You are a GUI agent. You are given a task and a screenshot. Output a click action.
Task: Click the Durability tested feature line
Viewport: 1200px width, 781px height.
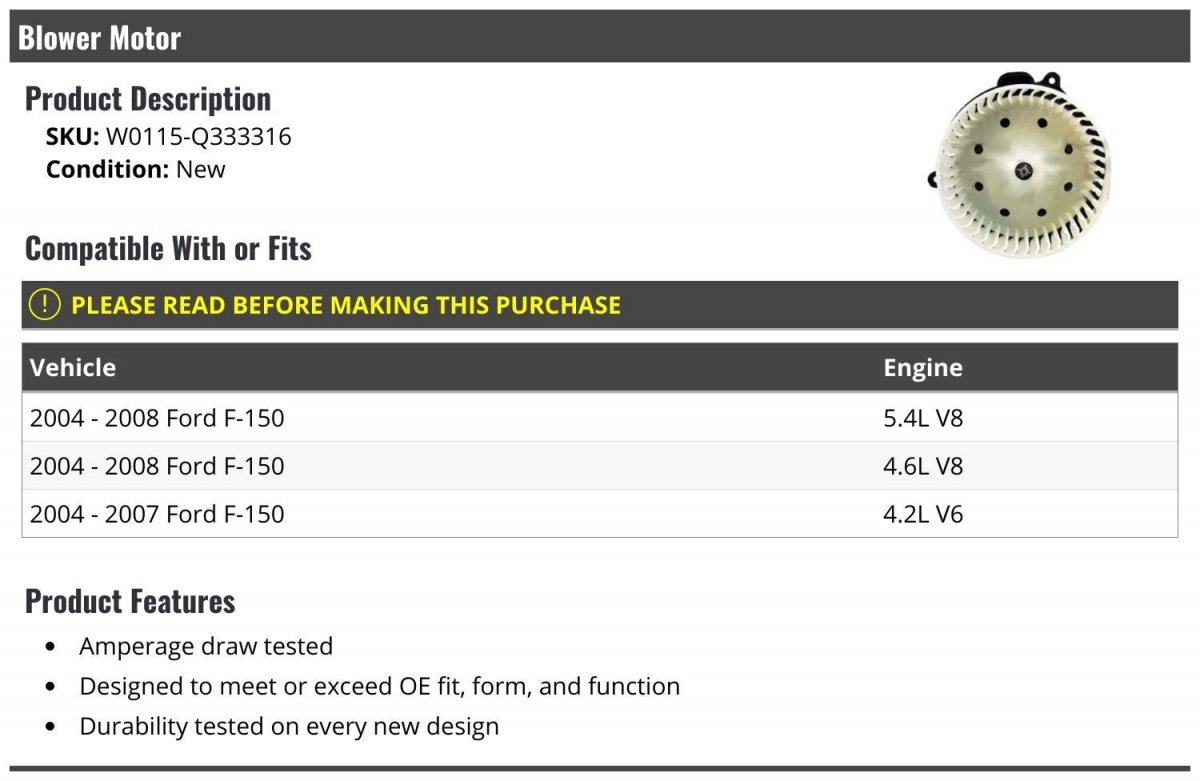click(x=289, y=726)
